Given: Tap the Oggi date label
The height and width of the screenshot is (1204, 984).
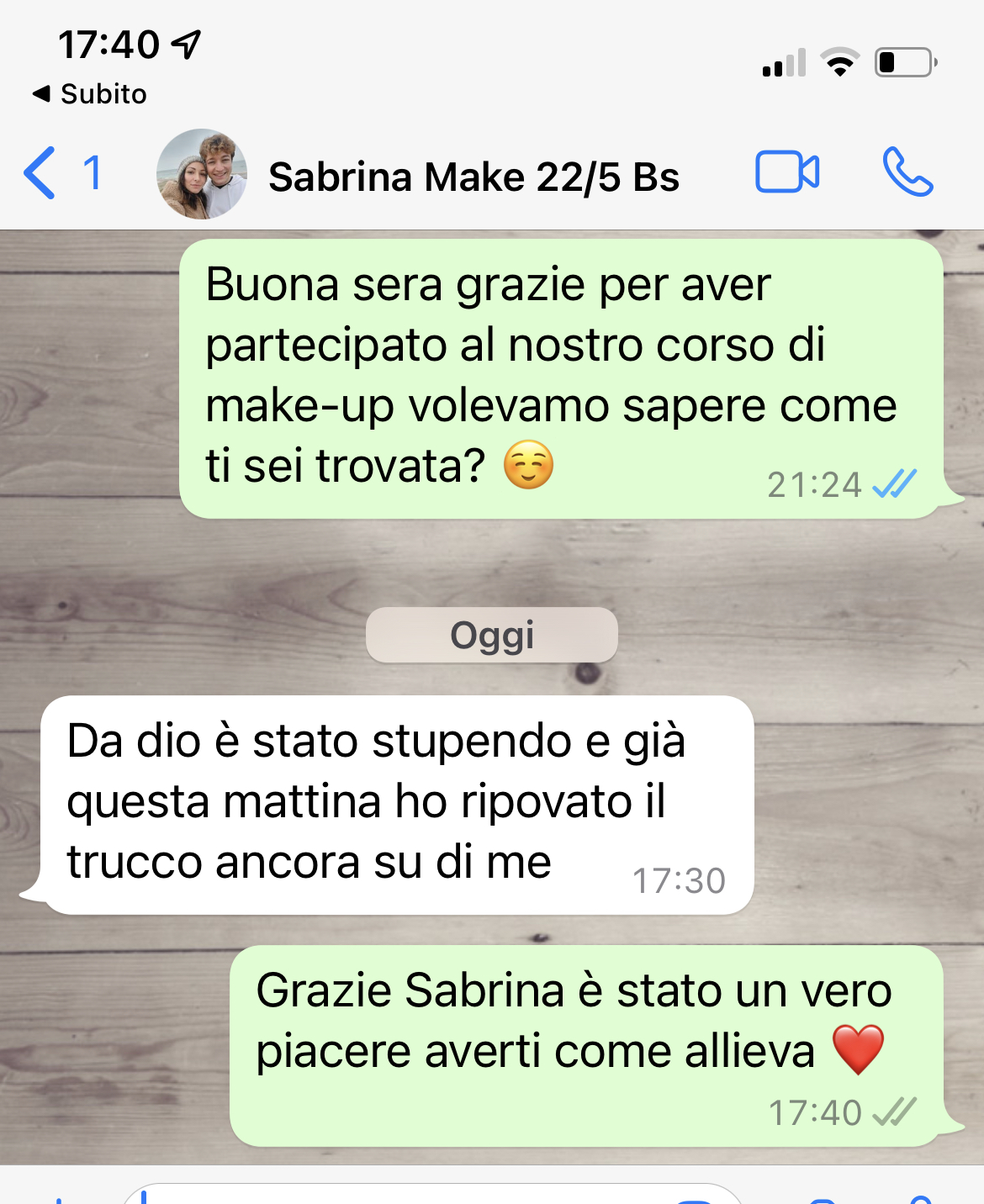Looking at the screenshot, I should (492, 635).
